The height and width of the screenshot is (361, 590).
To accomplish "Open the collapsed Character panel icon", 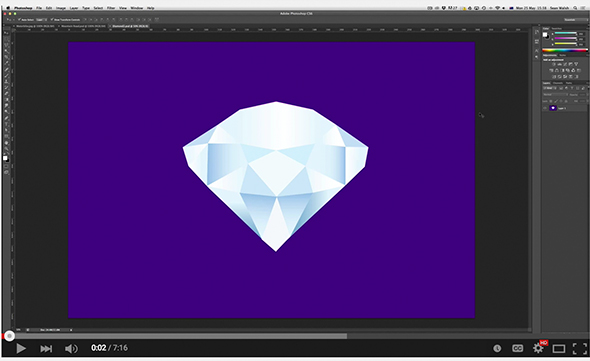I will click(x=537, y=51).
